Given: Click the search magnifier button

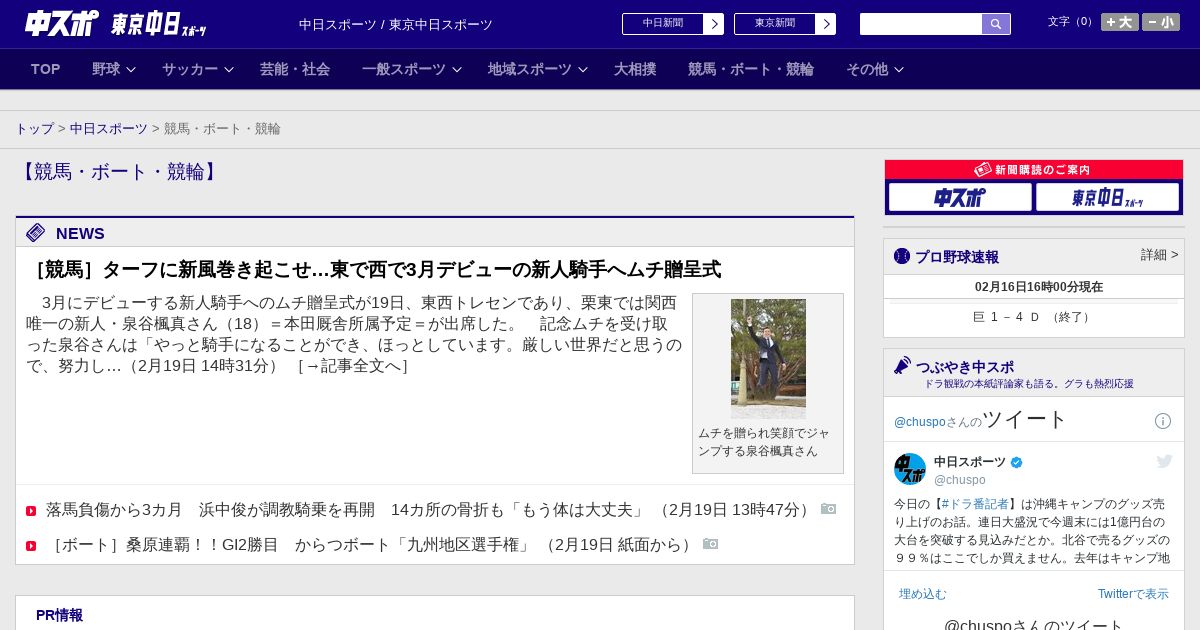Looking at the screenshot, I should point(996,24).
